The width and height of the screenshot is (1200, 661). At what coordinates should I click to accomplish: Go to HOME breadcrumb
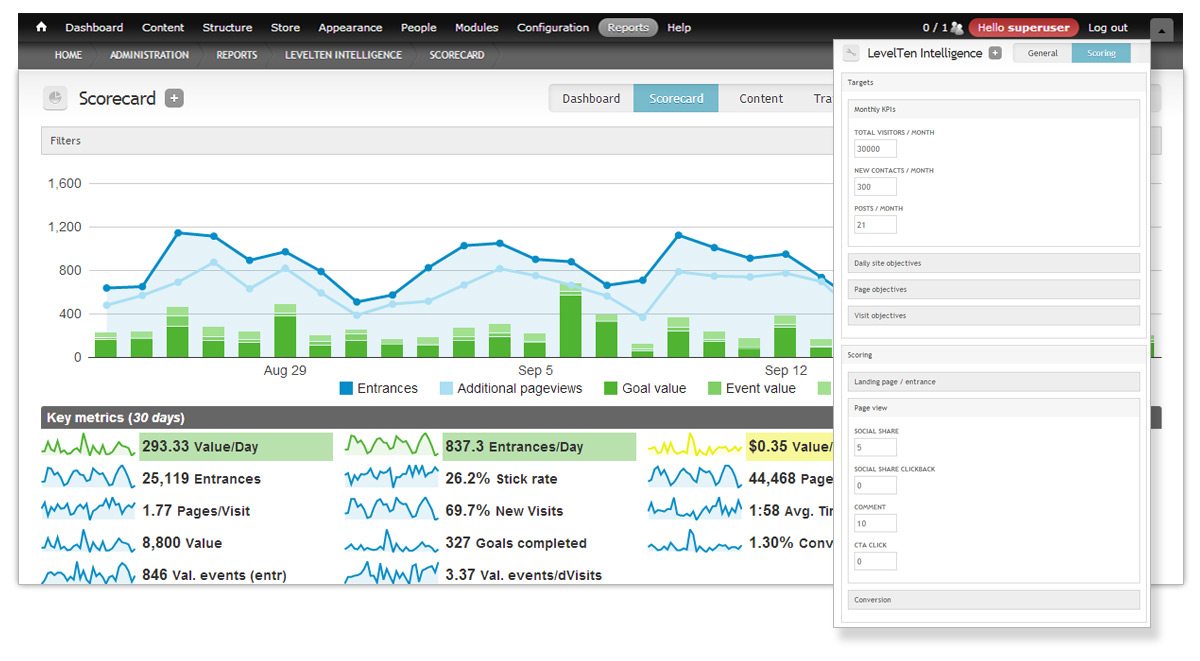click(x=68, y=55)
